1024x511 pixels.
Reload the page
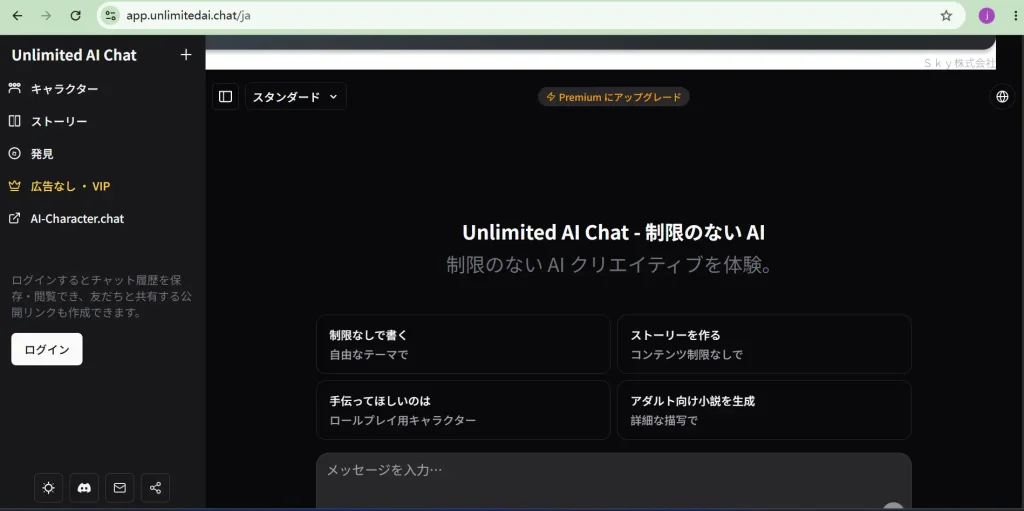[75, 16]
